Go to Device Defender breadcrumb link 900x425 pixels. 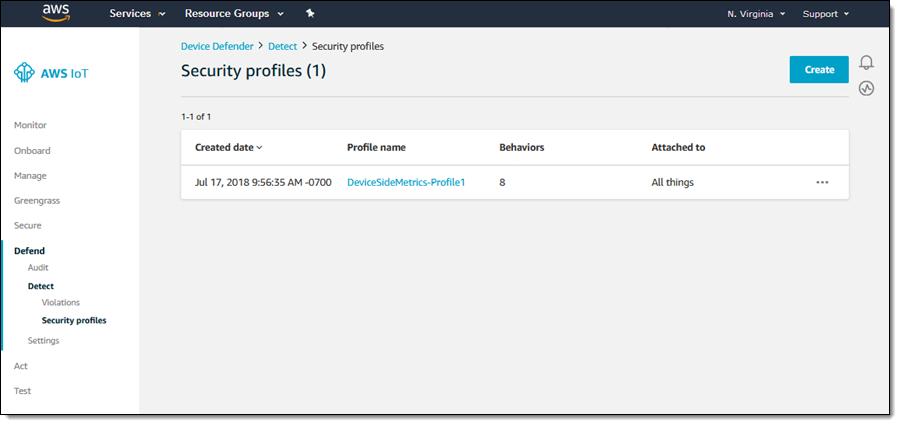click(217, 46)
